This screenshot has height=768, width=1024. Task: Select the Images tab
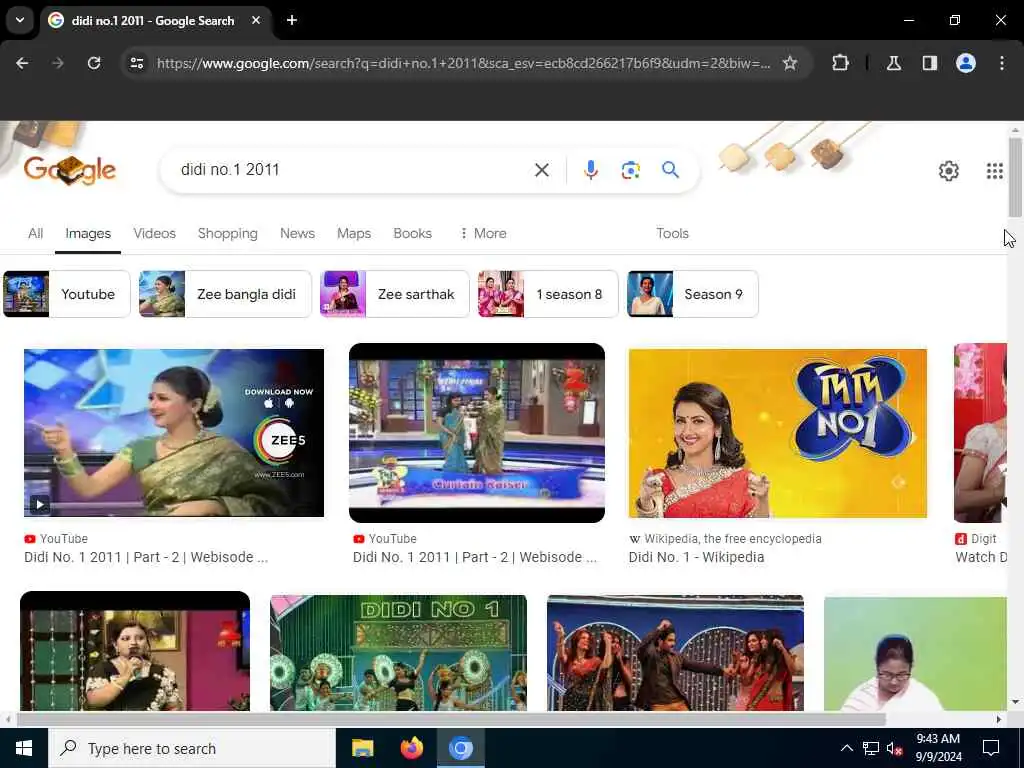point(88,233)
